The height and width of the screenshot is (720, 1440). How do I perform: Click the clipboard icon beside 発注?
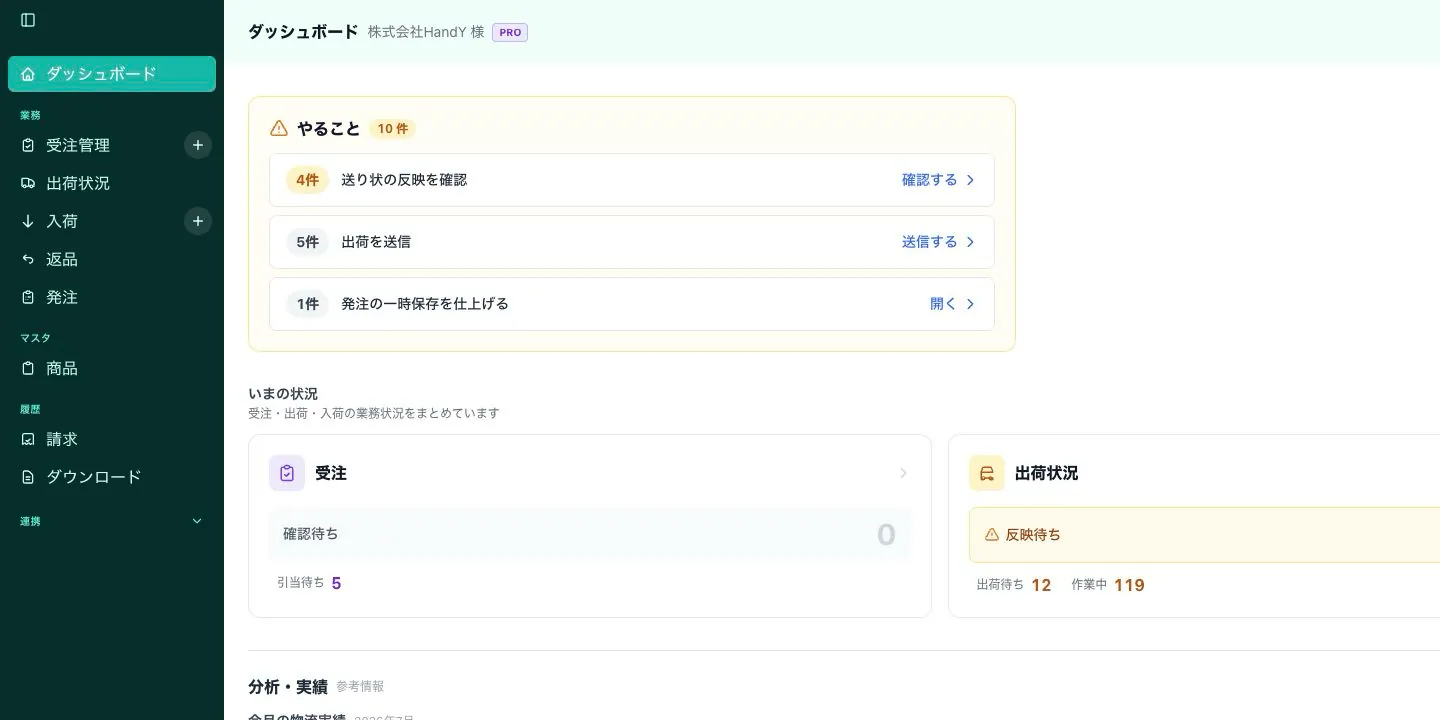point(28,297)
